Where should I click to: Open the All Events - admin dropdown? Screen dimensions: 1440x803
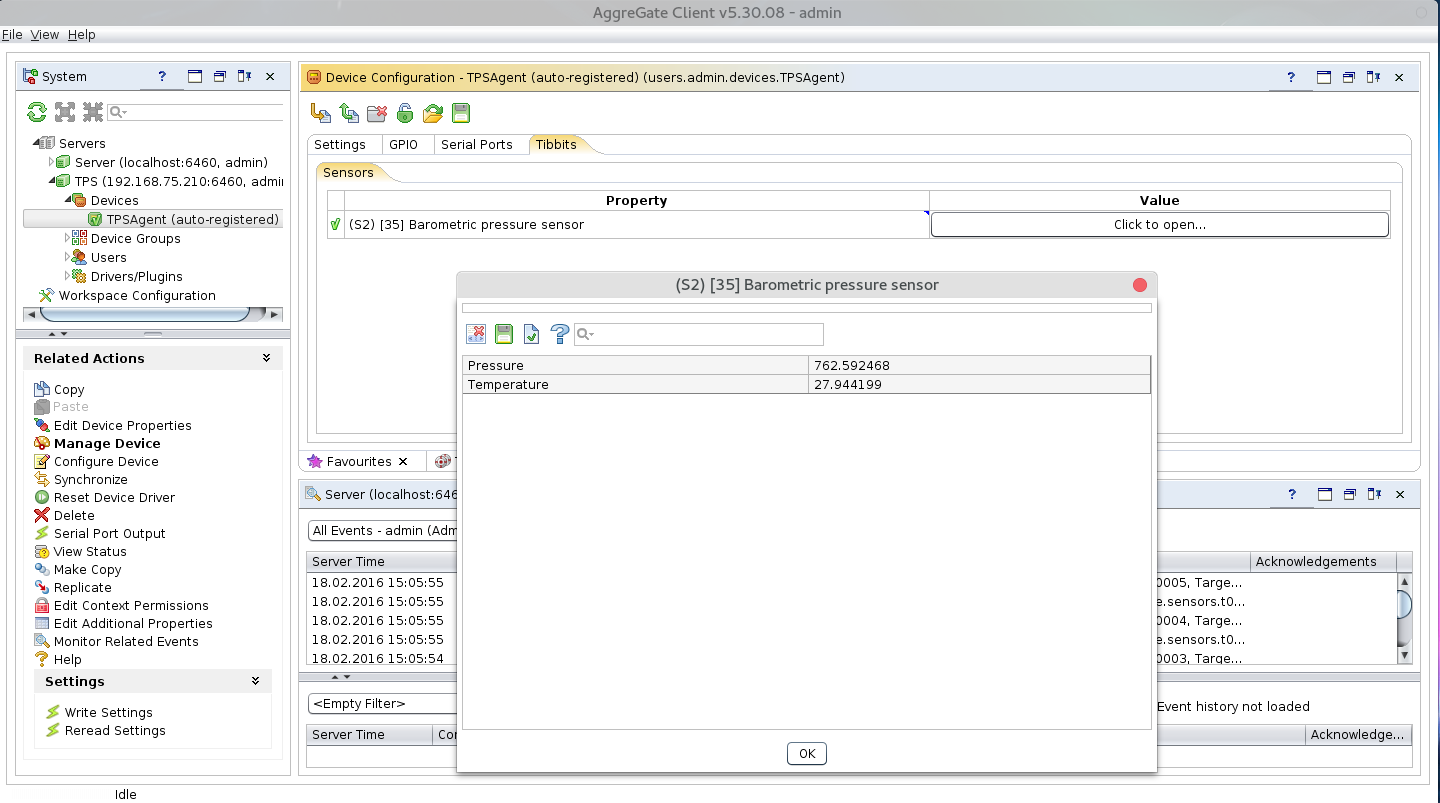(383, 530)
